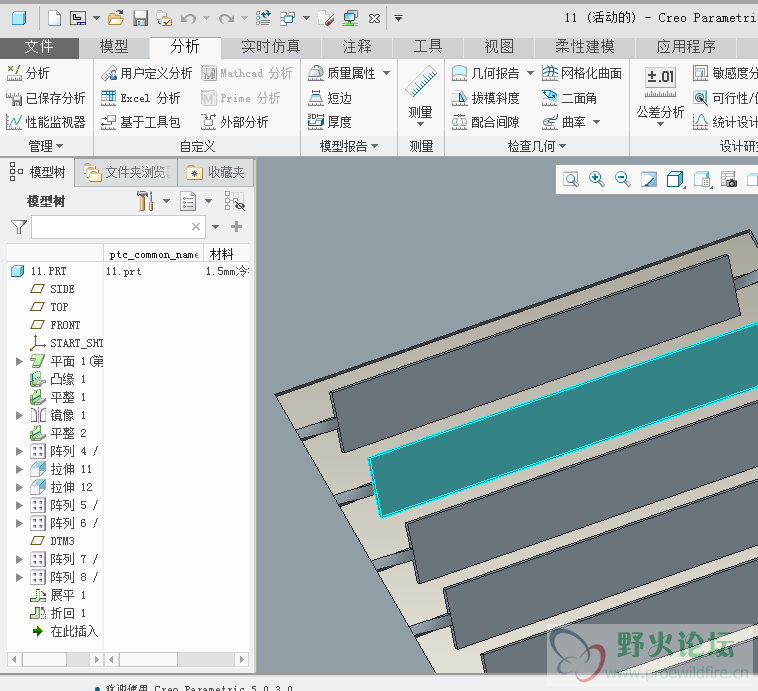Open 配合间隙 clearance analysis

pos(485,122)
